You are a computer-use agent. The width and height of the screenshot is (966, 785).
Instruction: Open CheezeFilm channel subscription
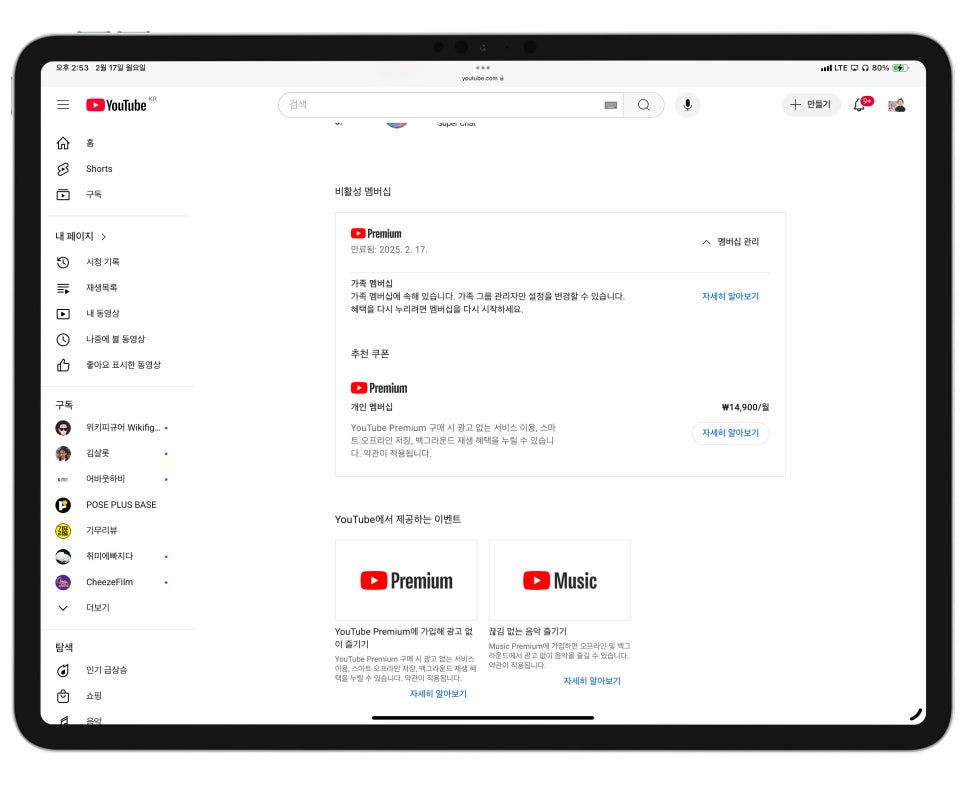[109, 582]
